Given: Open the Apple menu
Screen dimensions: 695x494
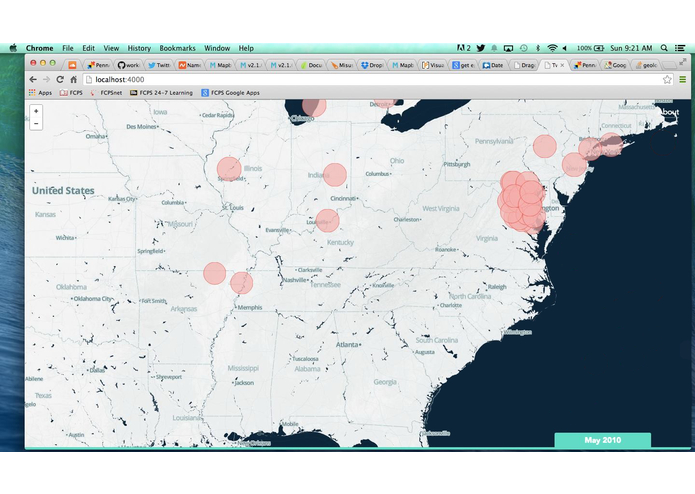Looking at the screenshot, I should coord(13,48).
